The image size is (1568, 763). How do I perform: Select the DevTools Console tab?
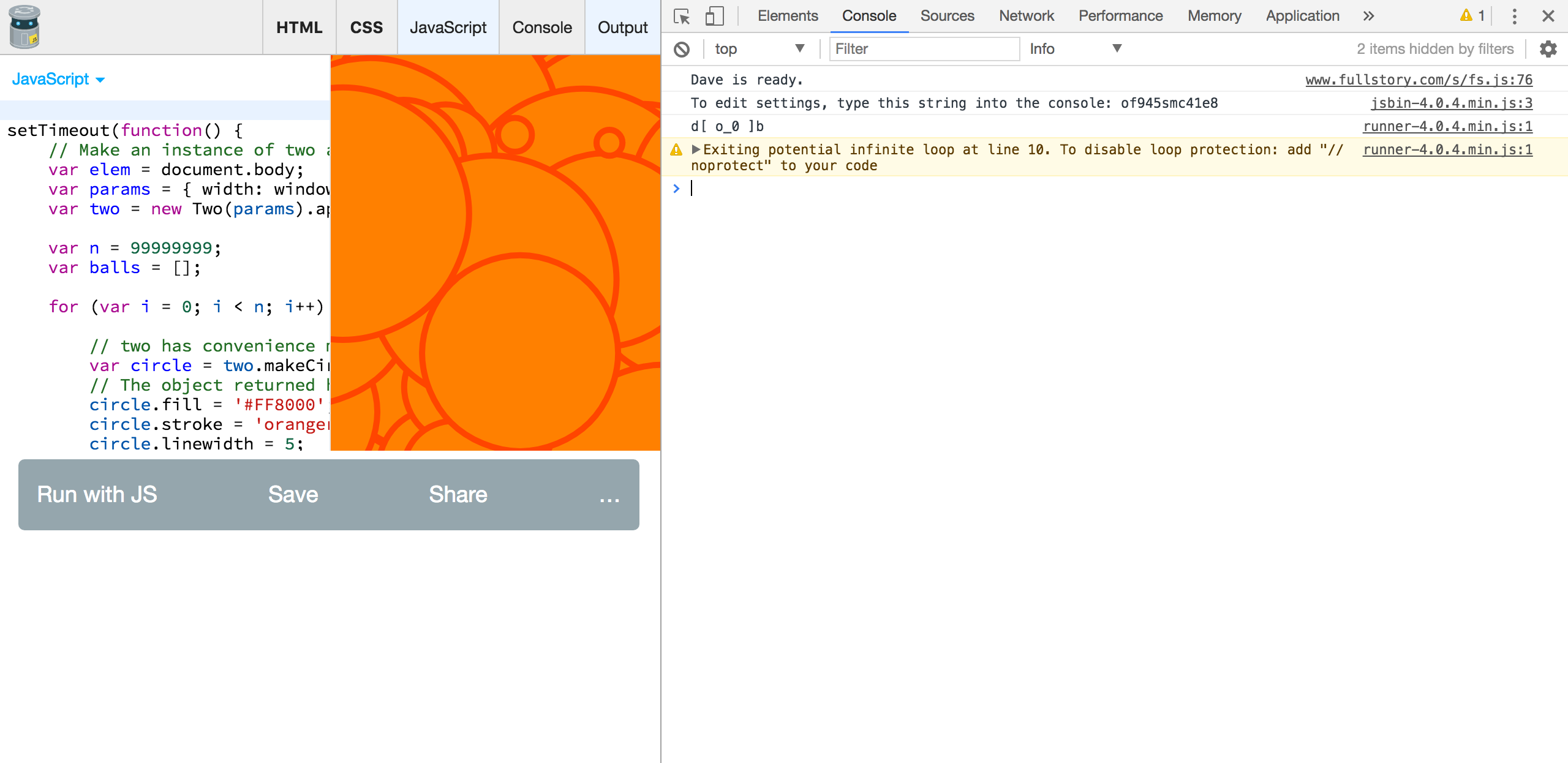click(869, 16)
